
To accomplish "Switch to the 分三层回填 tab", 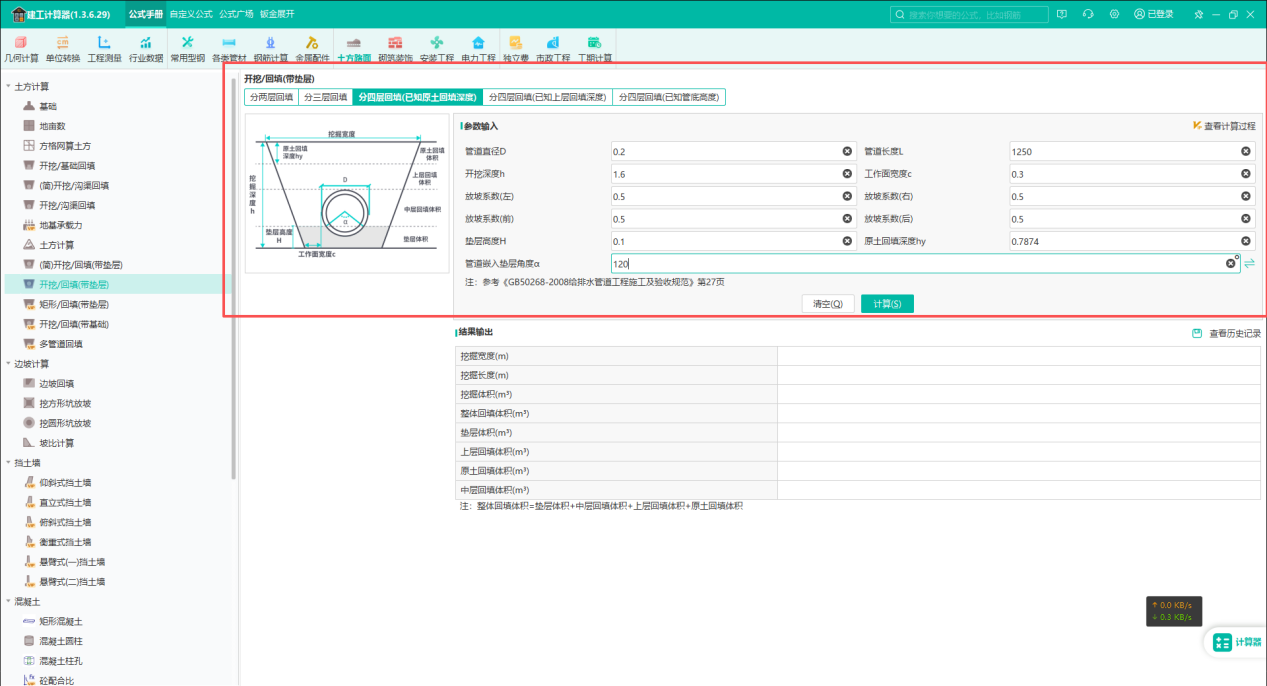I will [325, 97].
